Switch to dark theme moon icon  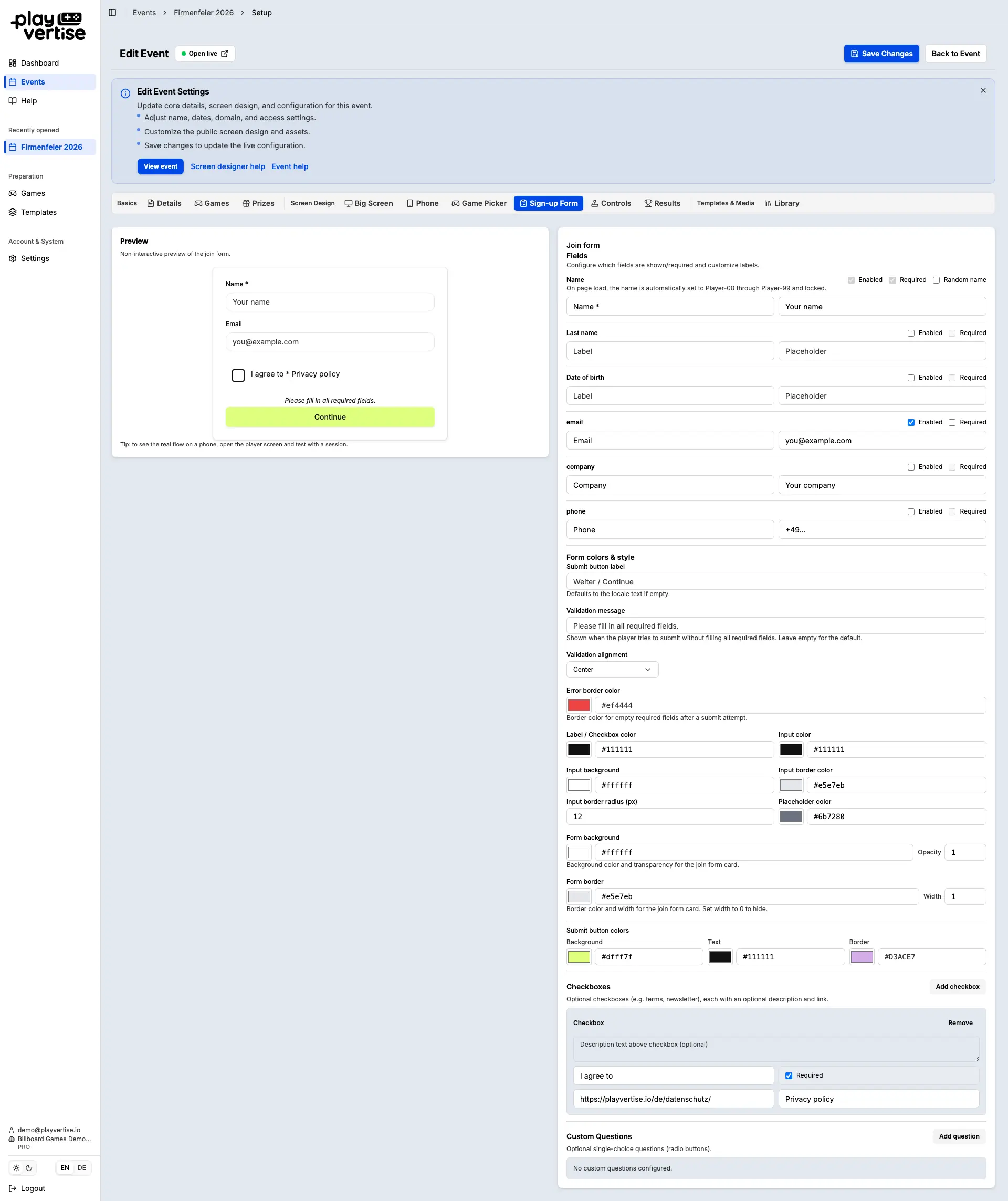pyautogui.click(x=29, y=1168)
